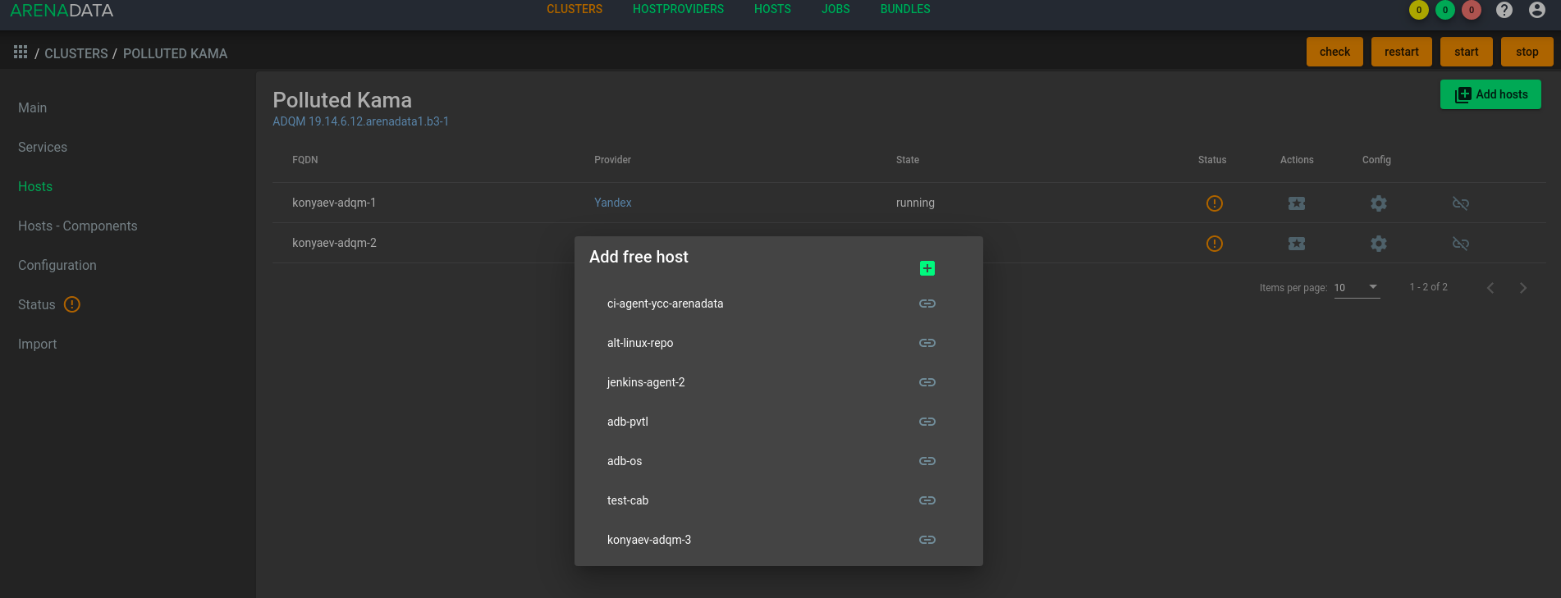Click the ADQM bundle version link
The height and width of the screenshot is (598, 1561).
[x=361, y=122]
